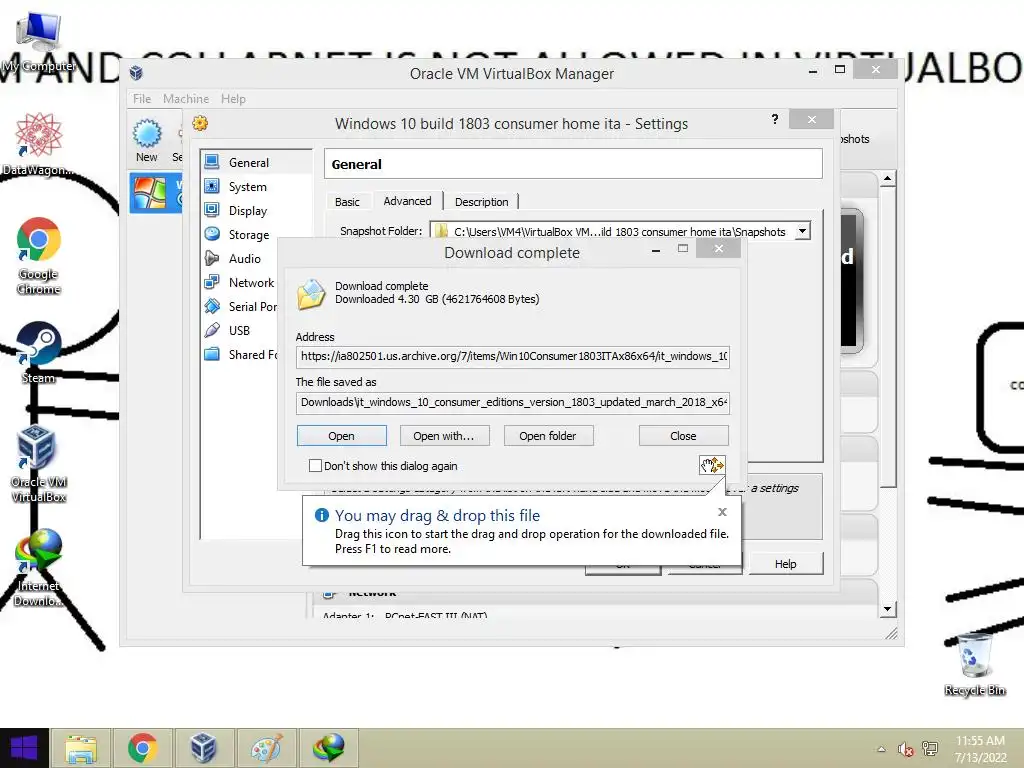Expand the Snapshot Folder dropdown
1024x768 pixels.
[x=803, y=231]
